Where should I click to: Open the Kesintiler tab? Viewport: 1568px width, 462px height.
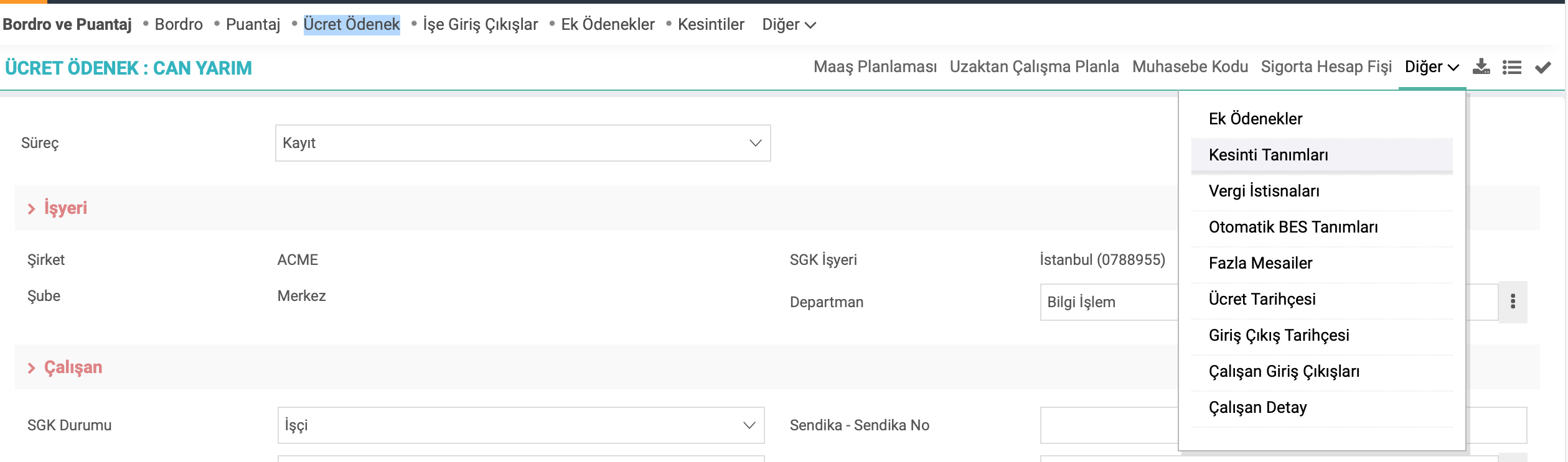711,24
